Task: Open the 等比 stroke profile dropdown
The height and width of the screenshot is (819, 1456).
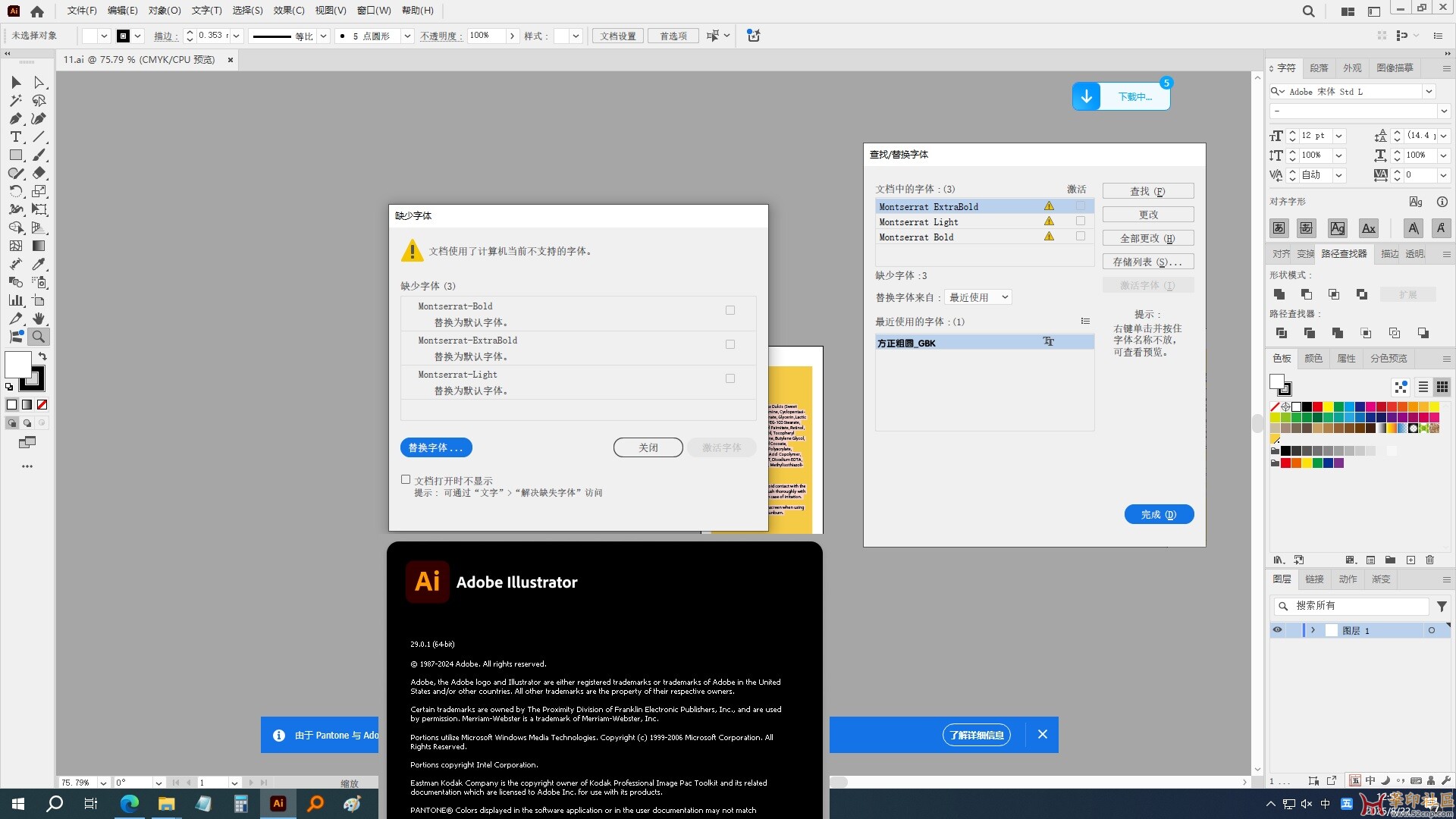Action: click(323, 36)
